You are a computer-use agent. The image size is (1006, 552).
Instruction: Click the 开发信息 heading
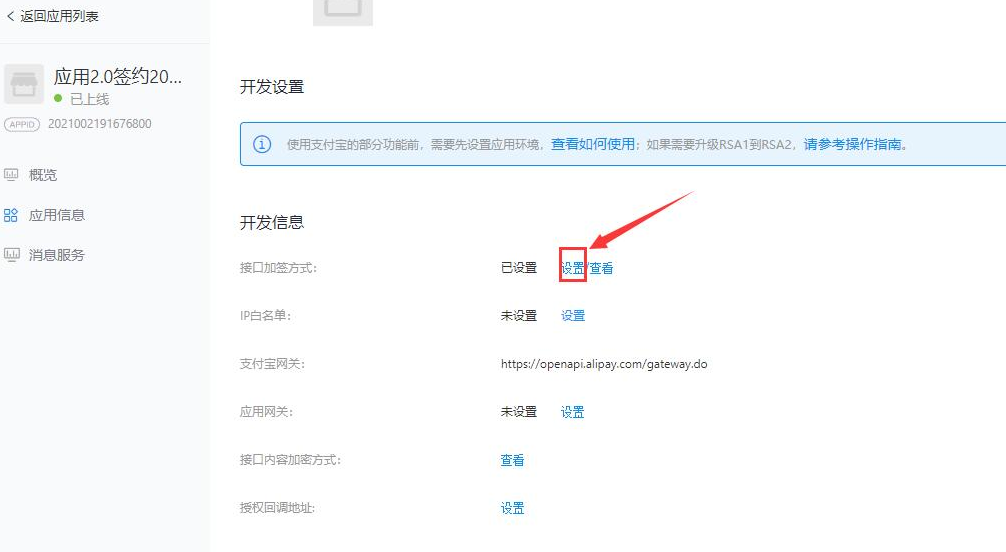coord(271,223)
